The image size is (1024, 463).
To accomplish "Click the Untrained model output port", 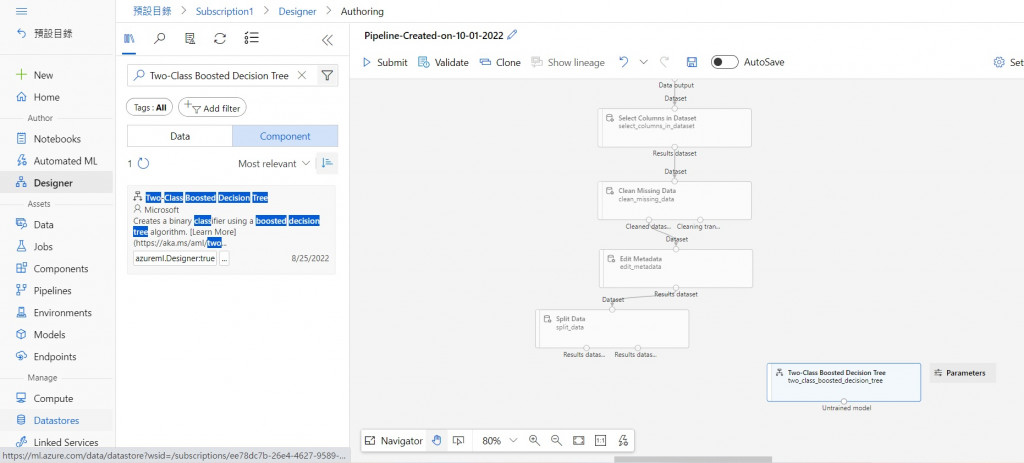I will coord(844,402).
